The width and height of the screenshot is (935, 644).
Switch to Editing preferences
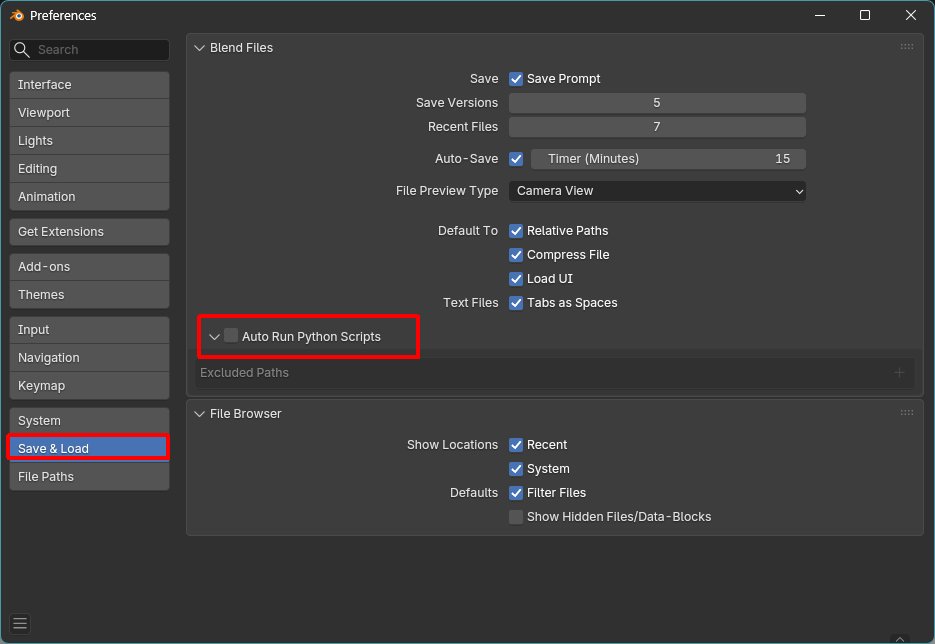point(89,169)
